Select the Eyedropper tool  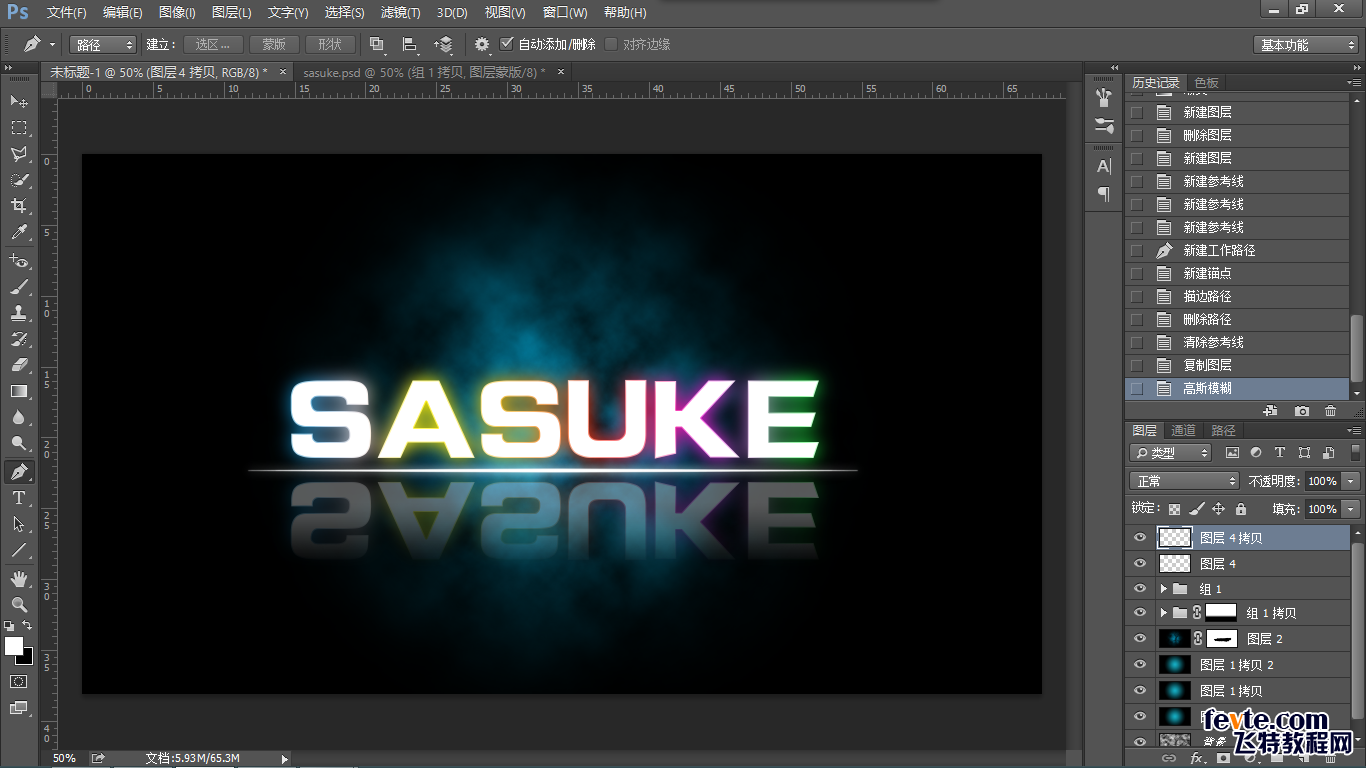(x=19, y=232)
